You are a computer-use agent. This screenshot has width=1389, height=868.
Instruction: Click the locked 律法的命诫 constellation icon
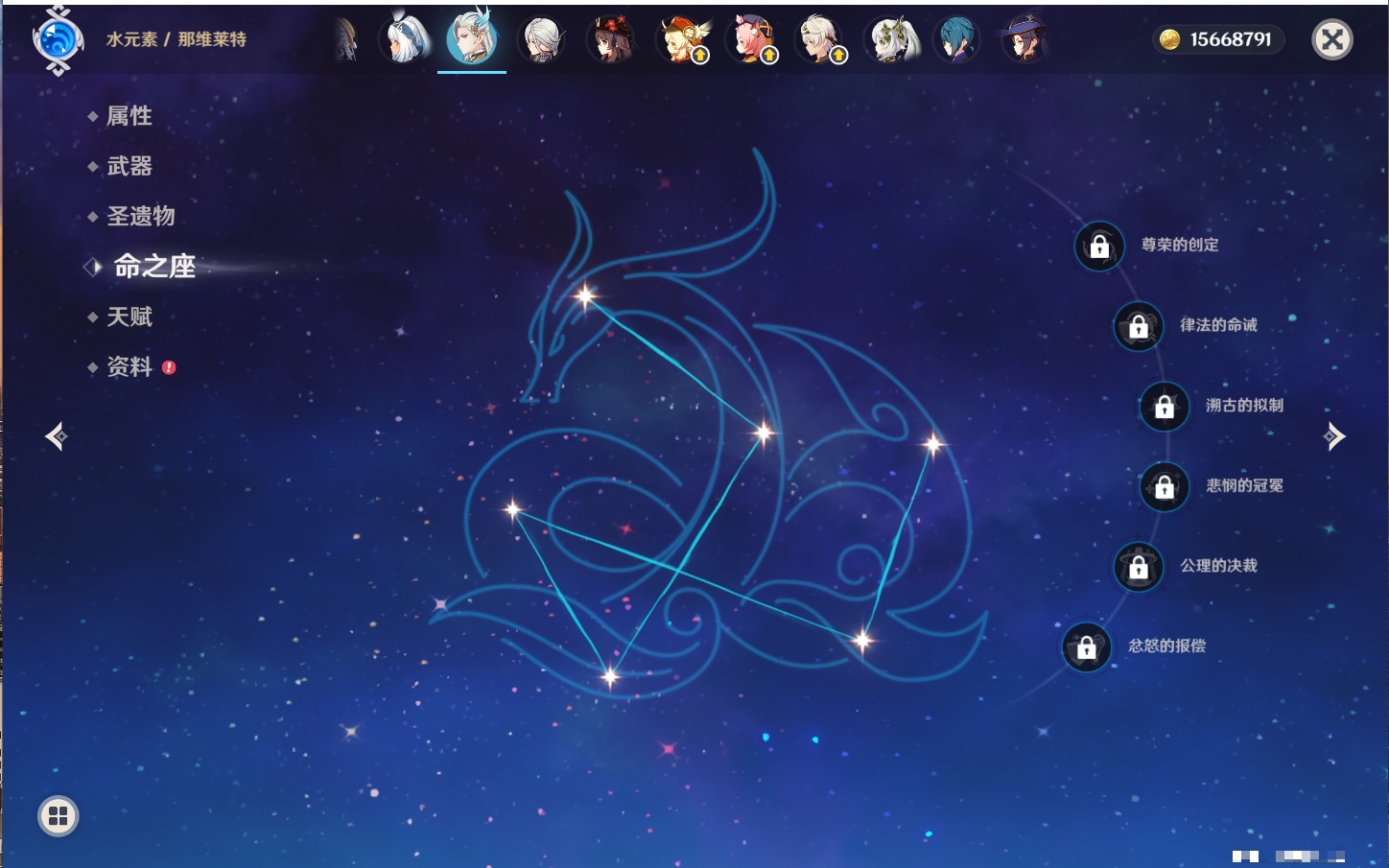pyautogui.click(x=1139, y=326)
